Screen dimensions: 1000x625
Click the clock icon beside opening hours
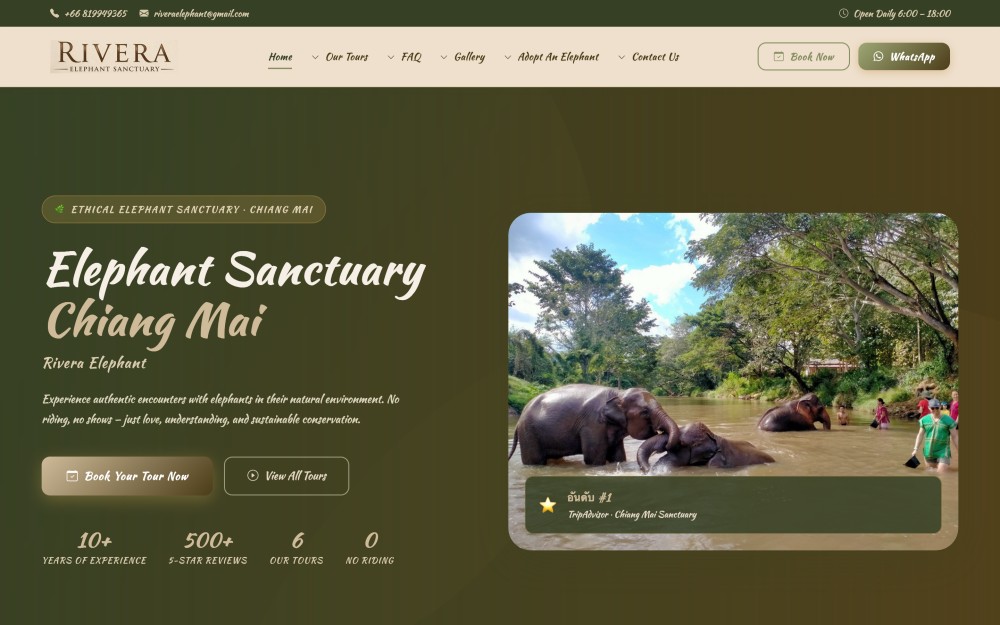[843, 13]
